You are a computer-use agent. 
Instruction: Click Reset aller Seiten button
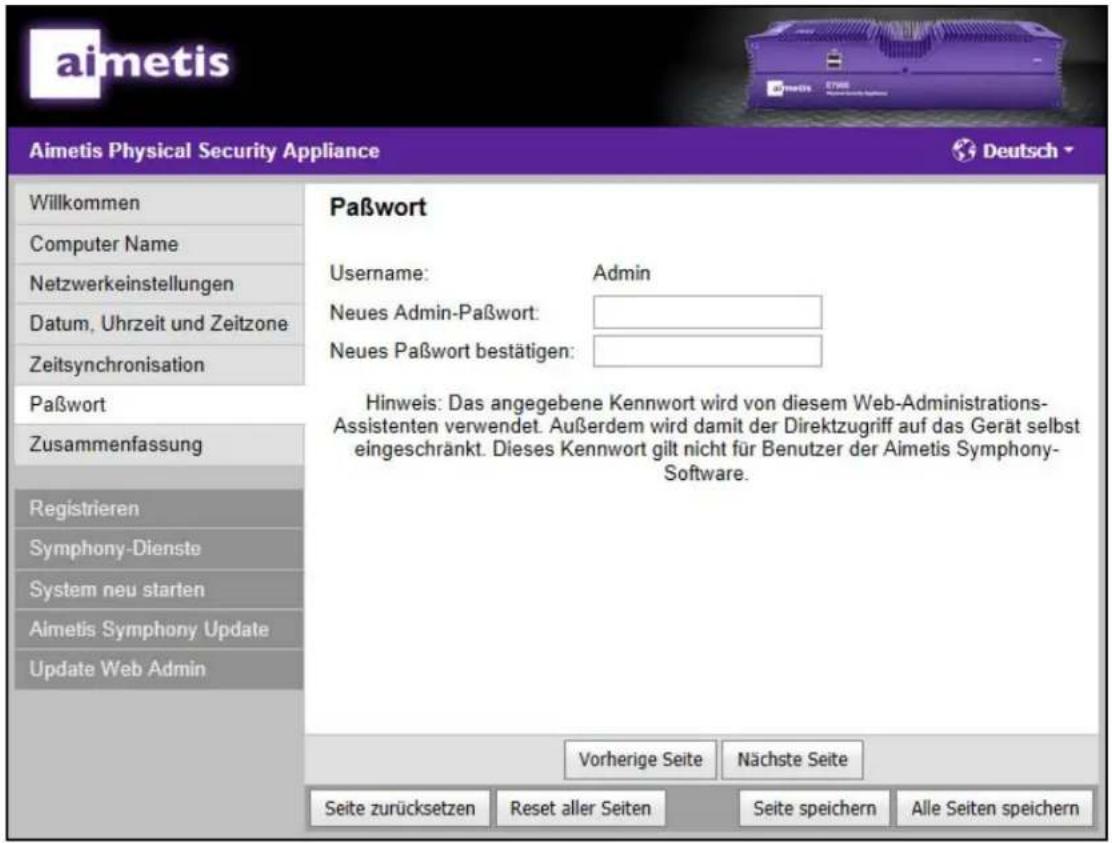point(580,808)
